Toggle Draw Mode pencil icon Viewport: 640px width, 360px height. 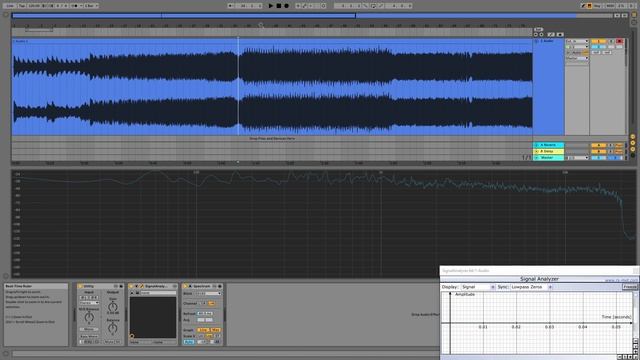(x=584, y=6)
